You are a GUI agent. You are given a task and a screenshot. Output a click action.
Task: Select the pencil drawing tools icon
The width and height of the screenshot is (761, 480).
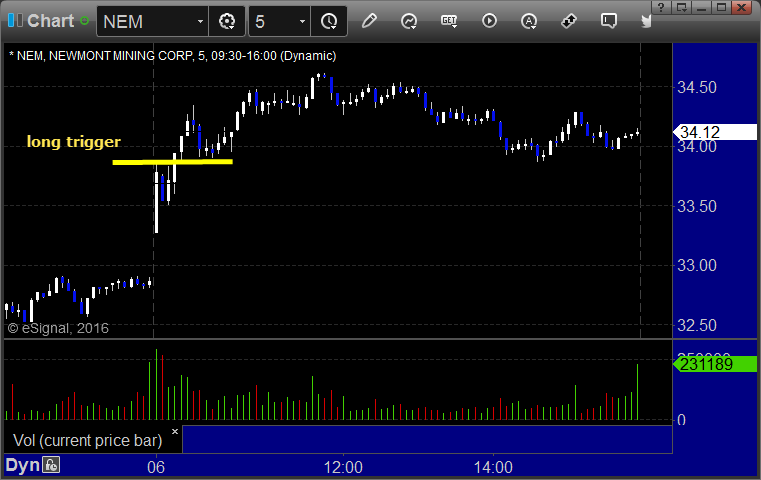point(369,21)
